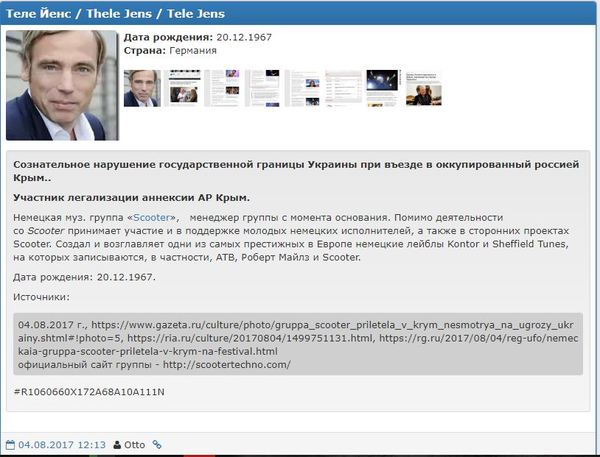Open the permalink chain icon in the footer
The image size is (600, 457).
[x=157, y=444]
